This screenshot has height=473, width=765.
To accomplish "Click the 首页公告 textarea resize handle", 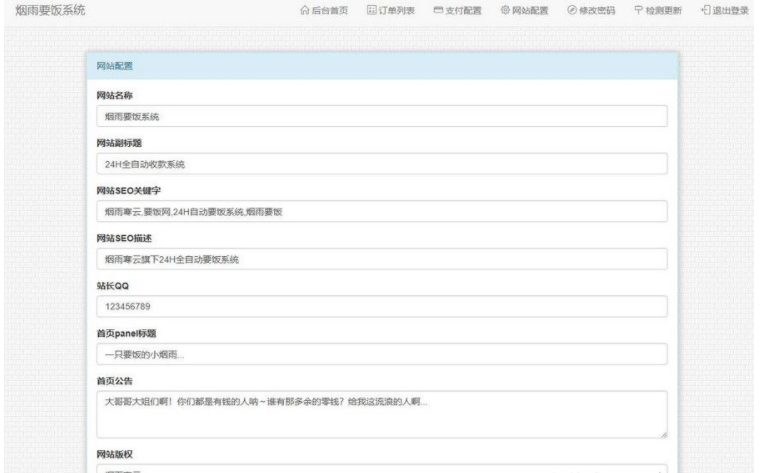I will pos(663,434).
